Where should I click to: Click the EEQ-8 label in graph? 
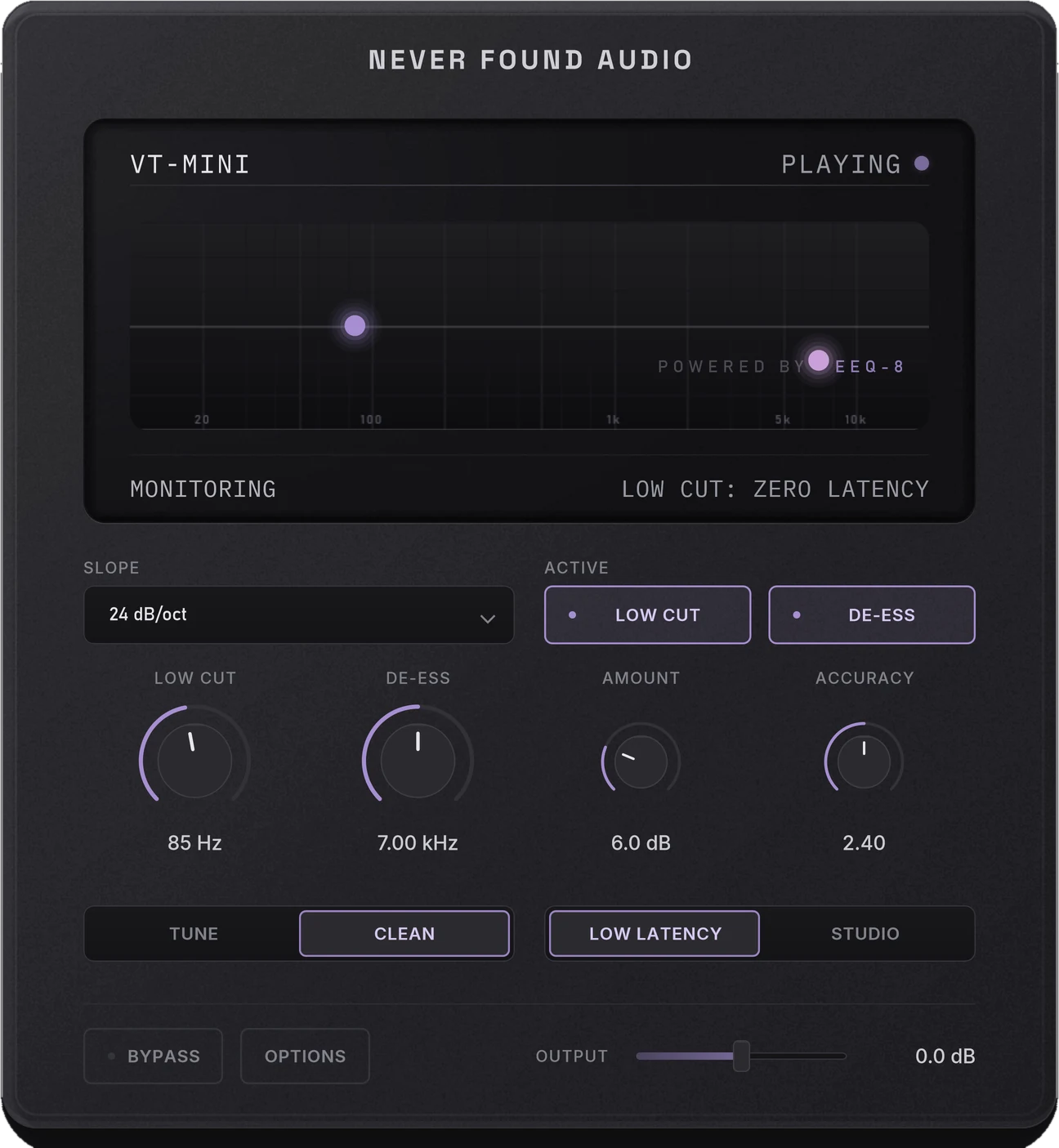(x=870, y=367)
